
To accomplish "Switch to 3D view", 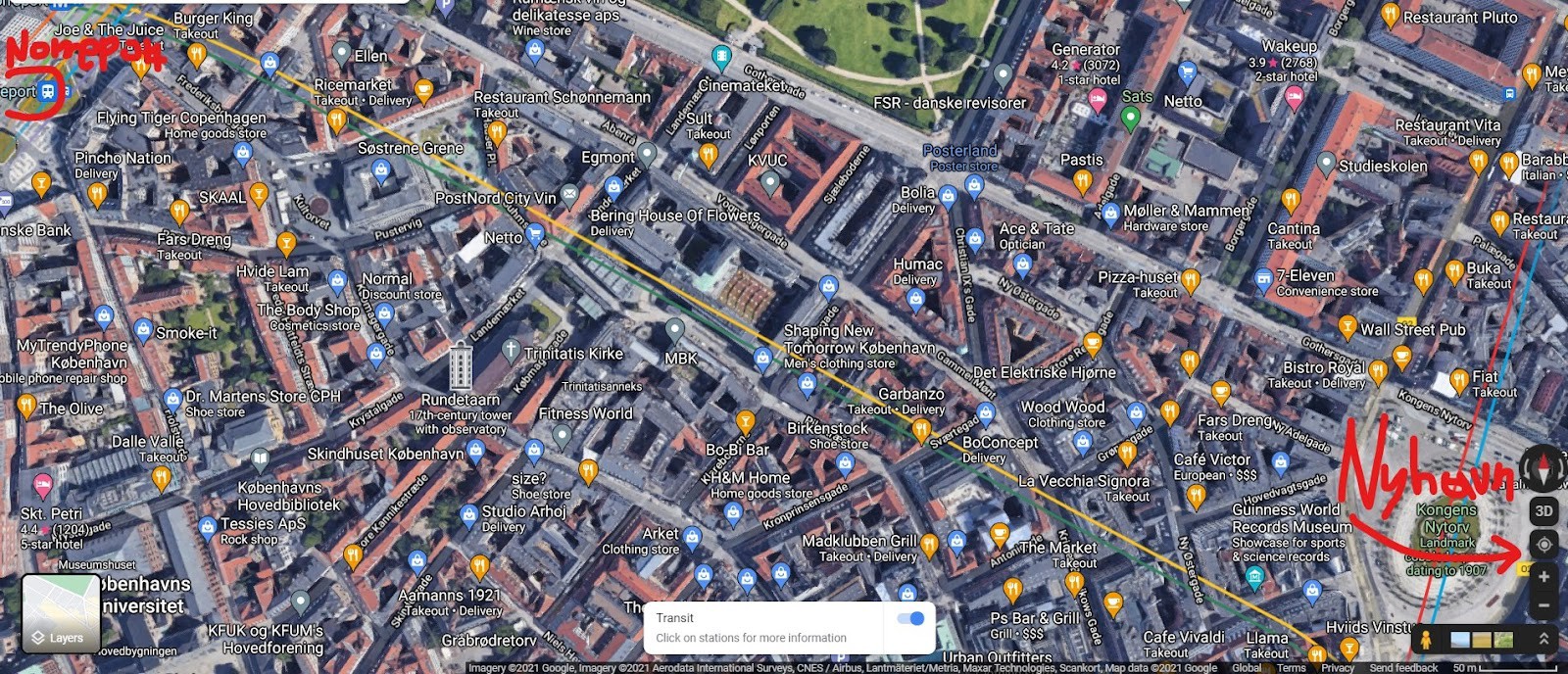I will click(1543, 510).
